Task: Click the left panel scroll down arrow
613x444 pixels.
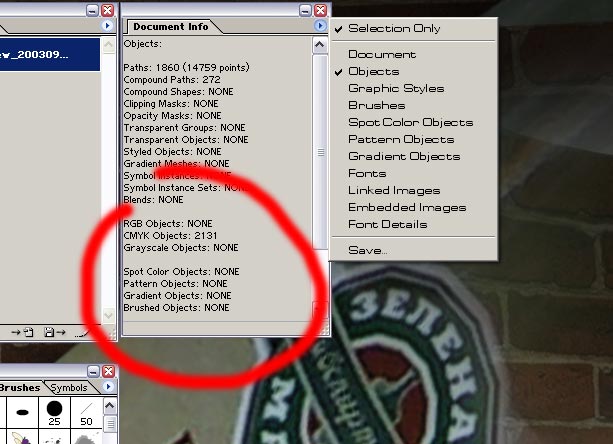Action: (x=108, y=315)
